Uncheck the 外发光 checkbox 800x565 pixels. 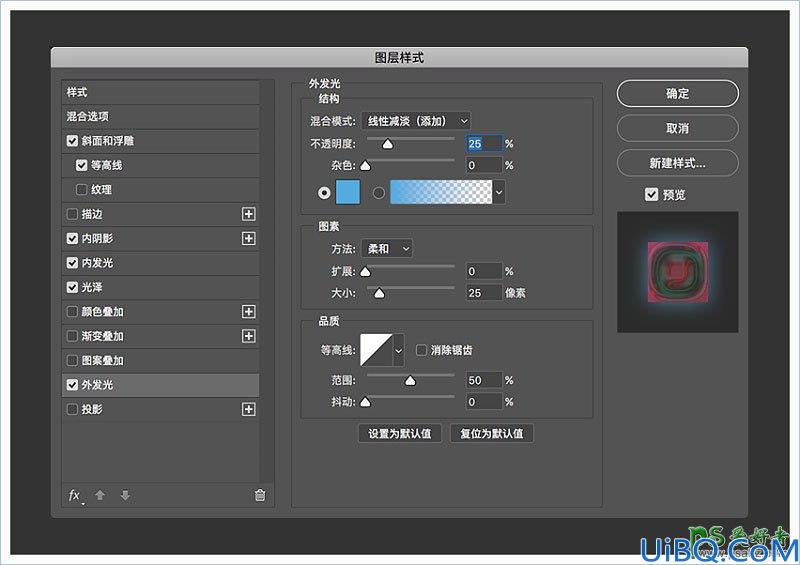[x=72, y=385]
